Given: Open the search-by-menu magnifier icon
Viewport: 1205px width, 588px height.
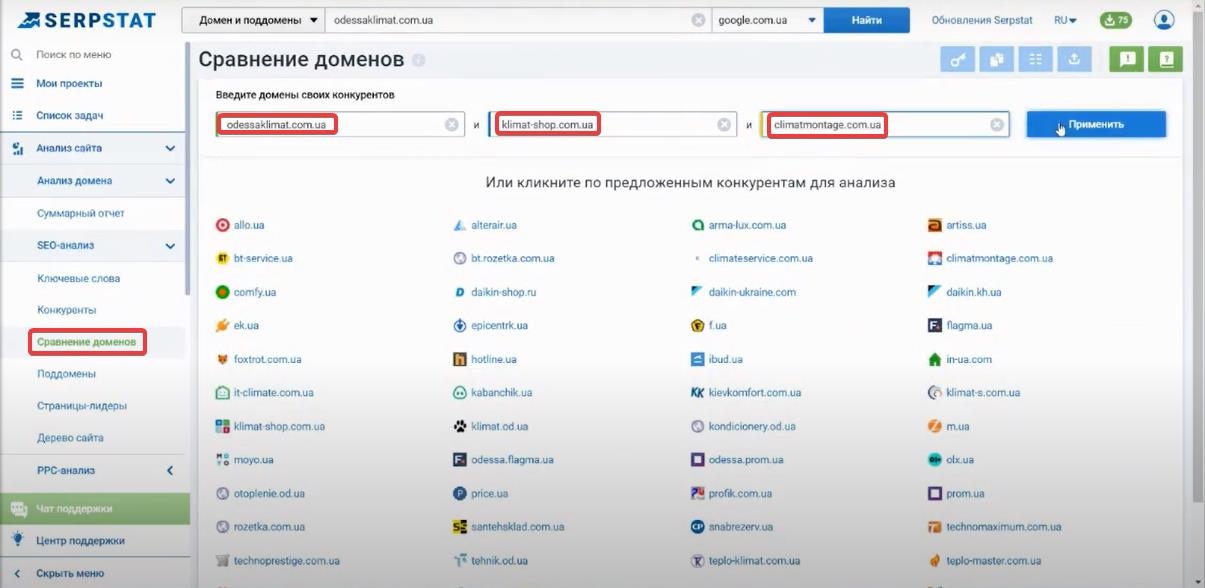Looking at the screenshot, I should (x=17, y=55).
